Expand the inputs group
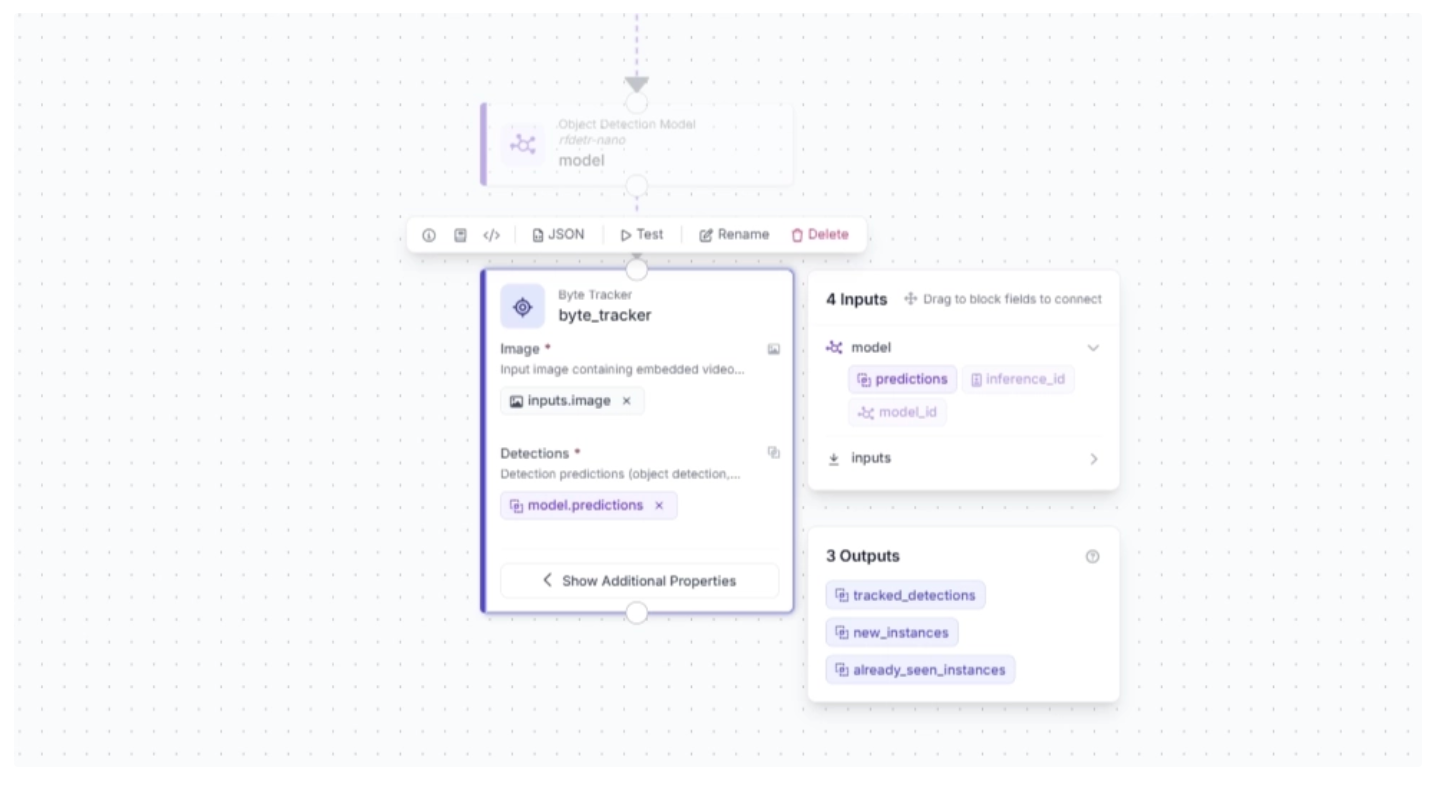Viewport: 1434px width, 794px height. [x=1093, y=459]
